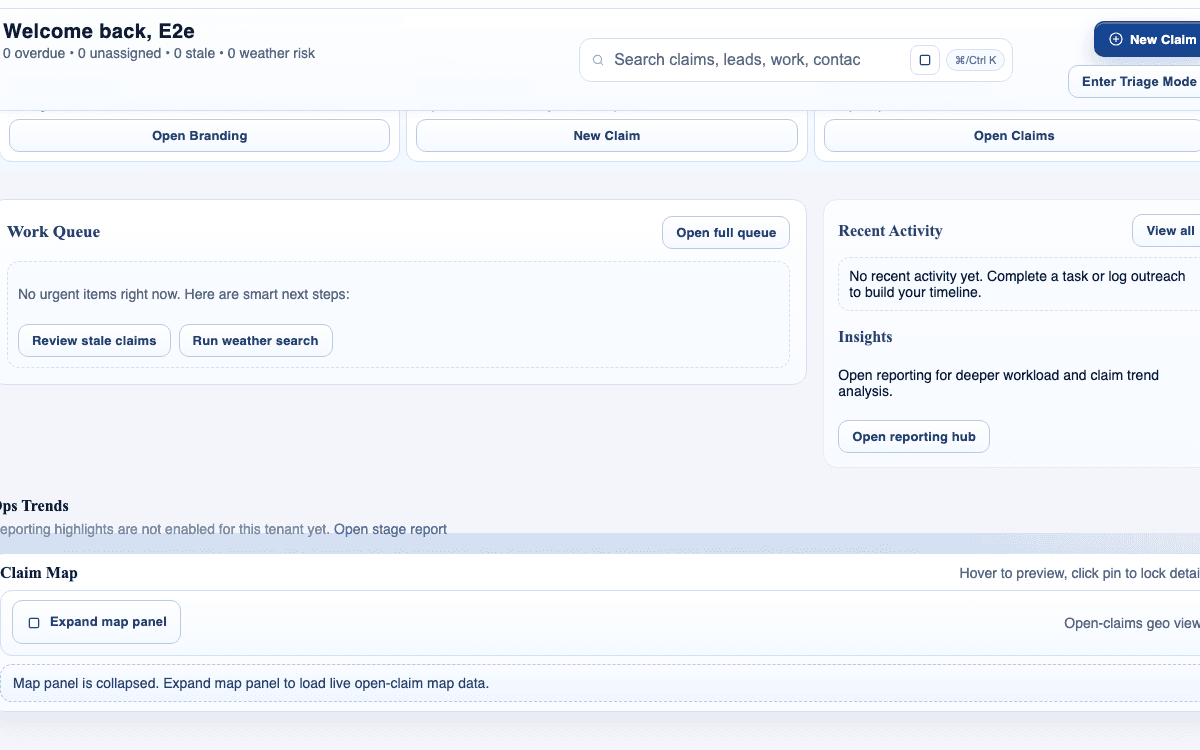Open Branding settings
The height and width of the screenshot is (750, 1200).
tap(198, 135)
